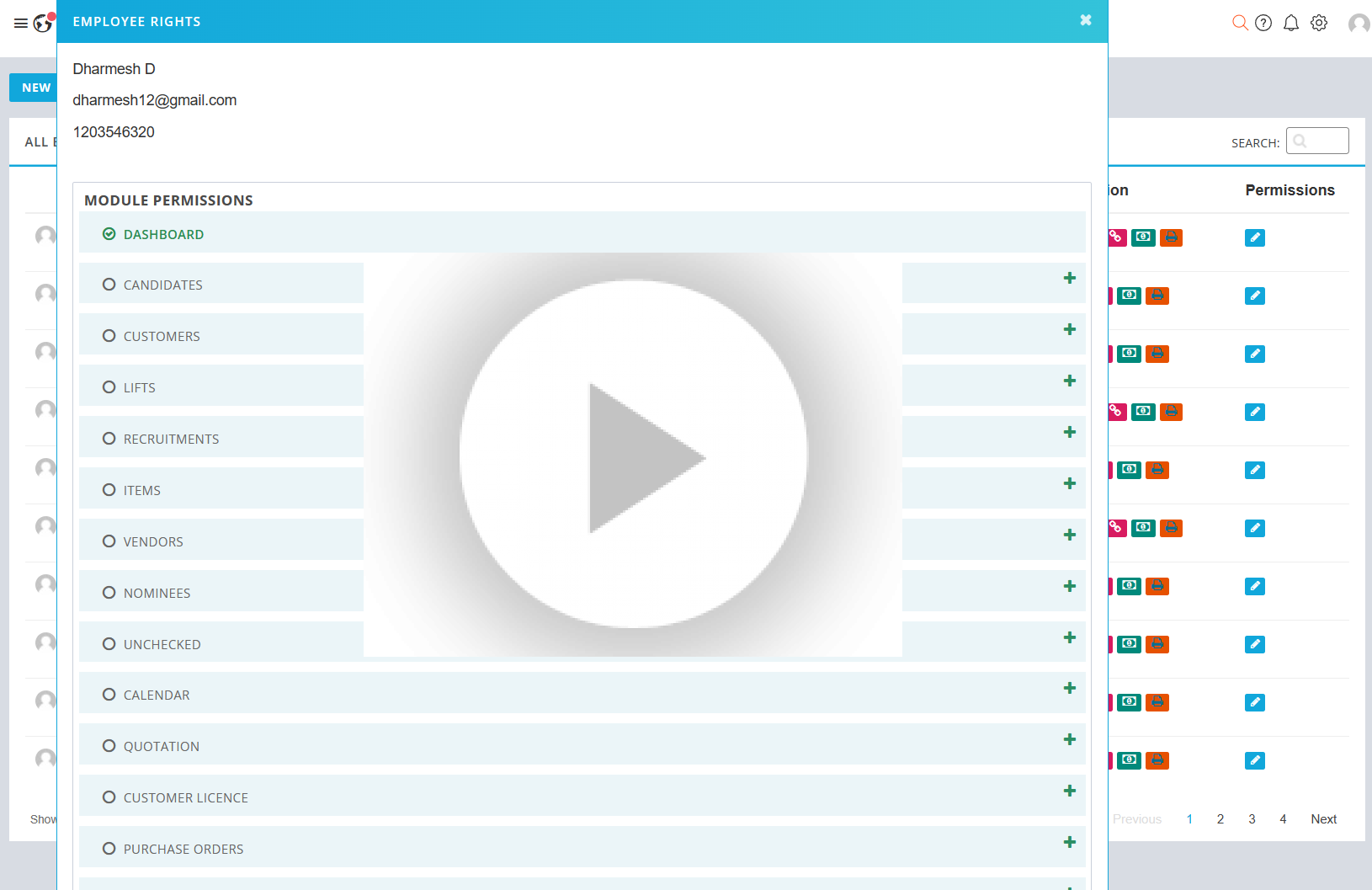The width and height of the screenshot is (1372, 890).
Task: Select page 1 in pagination
Action: [x=1189, y=819]
